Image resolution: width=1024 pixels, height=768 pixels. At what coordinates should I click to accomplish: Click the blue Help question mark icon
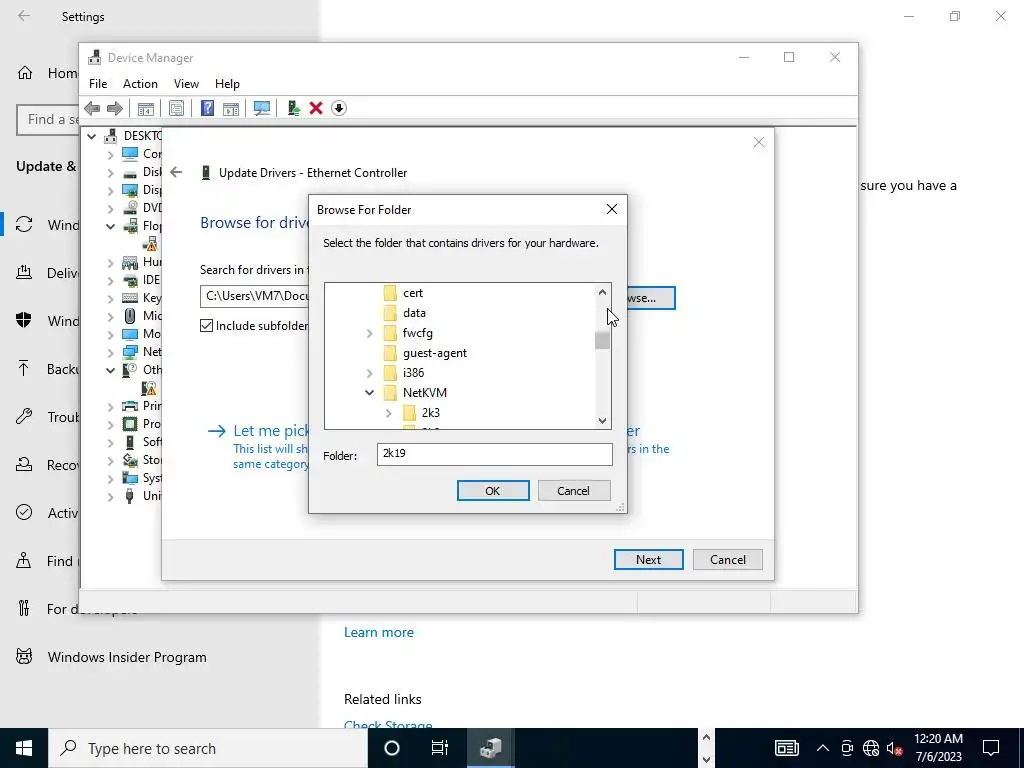click(x=207, y=108)
